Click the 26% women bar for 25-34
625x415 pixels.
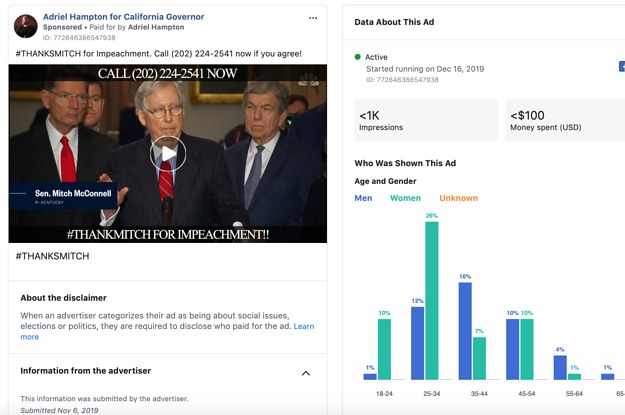click(432, 300)
